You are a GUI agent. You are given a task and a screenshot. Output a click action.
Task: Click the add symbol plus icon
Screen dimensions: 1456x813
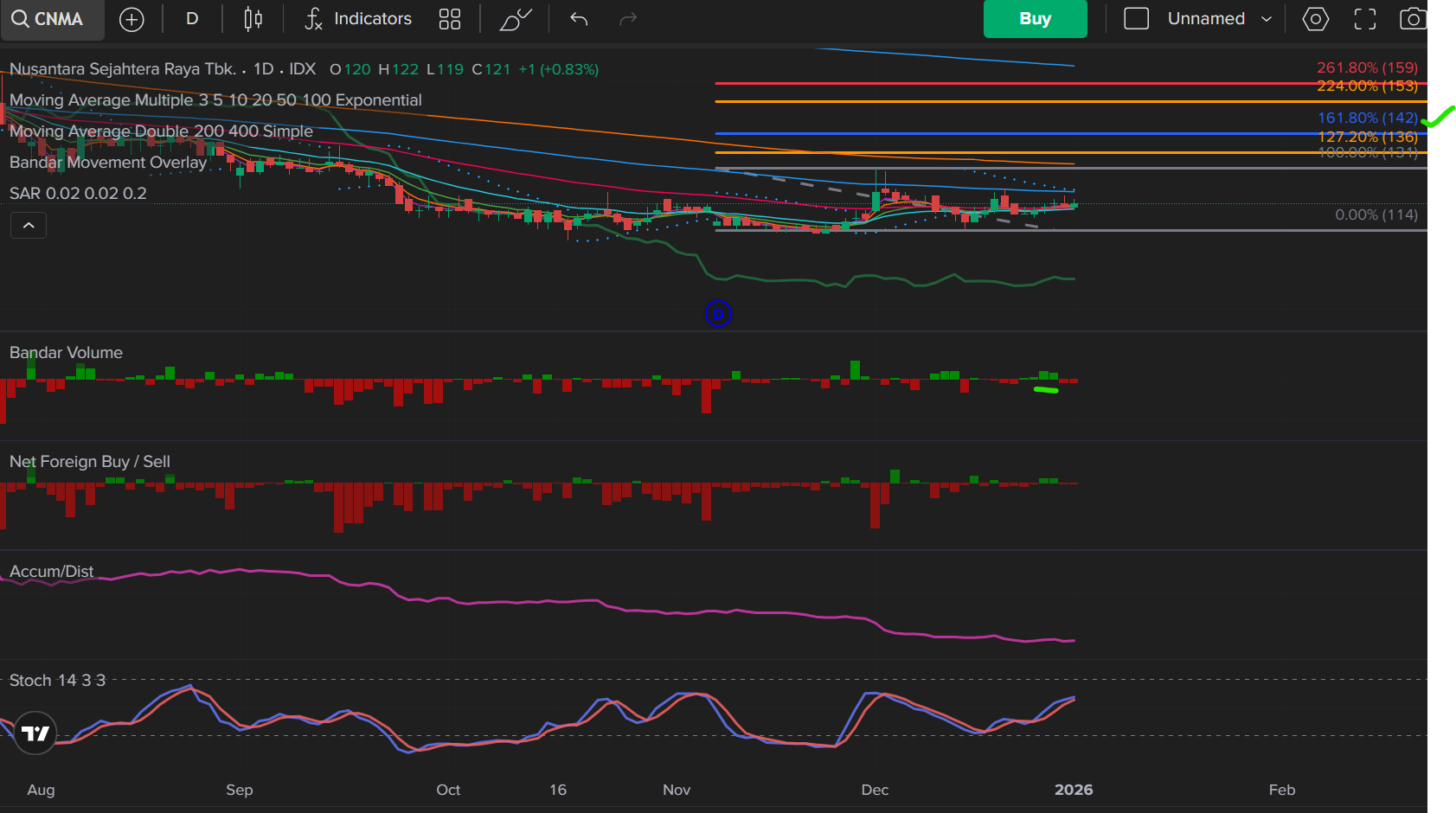point(131,19)
